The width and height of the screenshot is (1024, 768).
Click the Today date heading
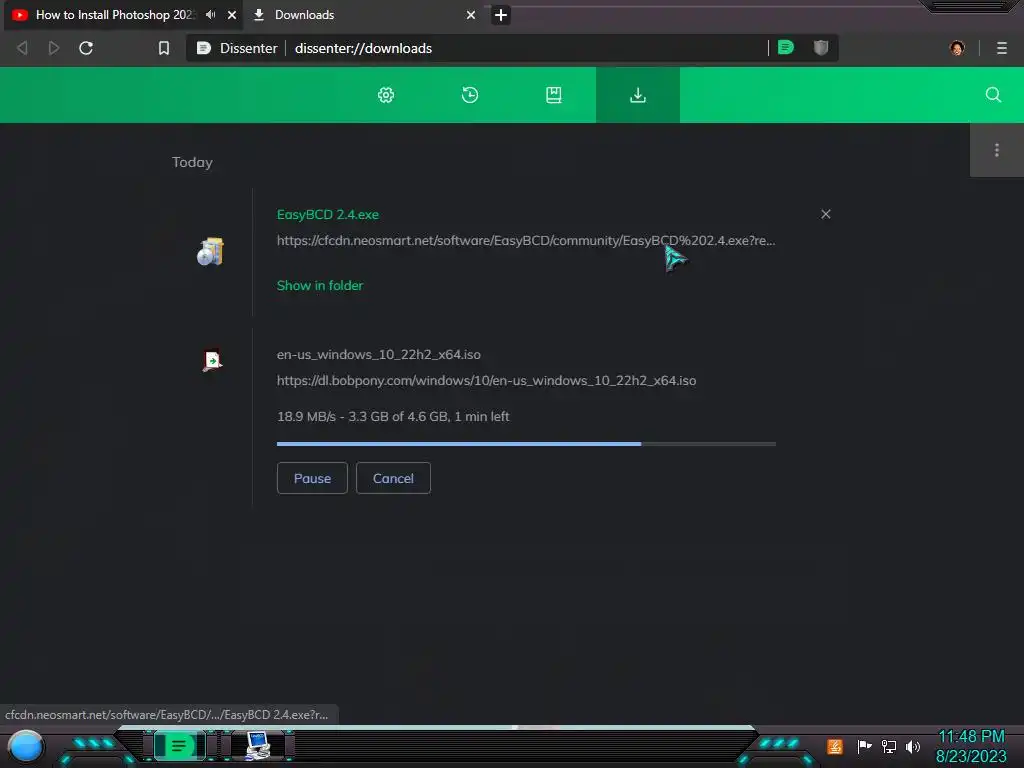tap(192, 162)
